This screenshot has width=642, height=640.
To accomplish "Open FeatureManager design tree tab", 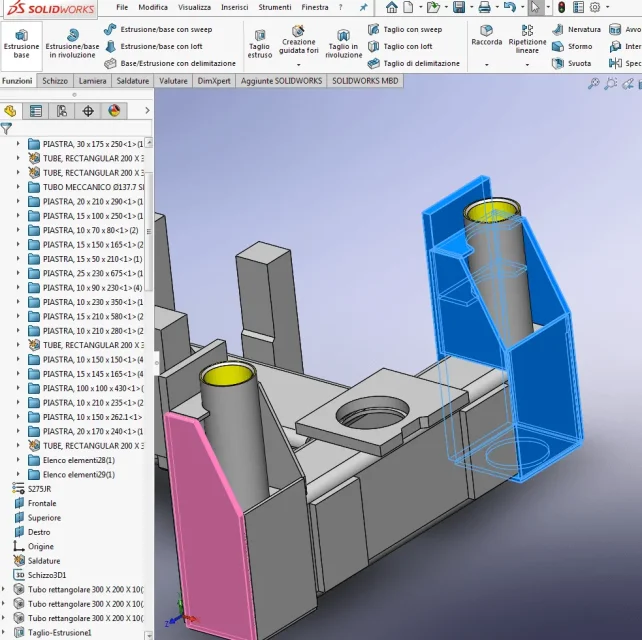I will [x=10, y=111].
